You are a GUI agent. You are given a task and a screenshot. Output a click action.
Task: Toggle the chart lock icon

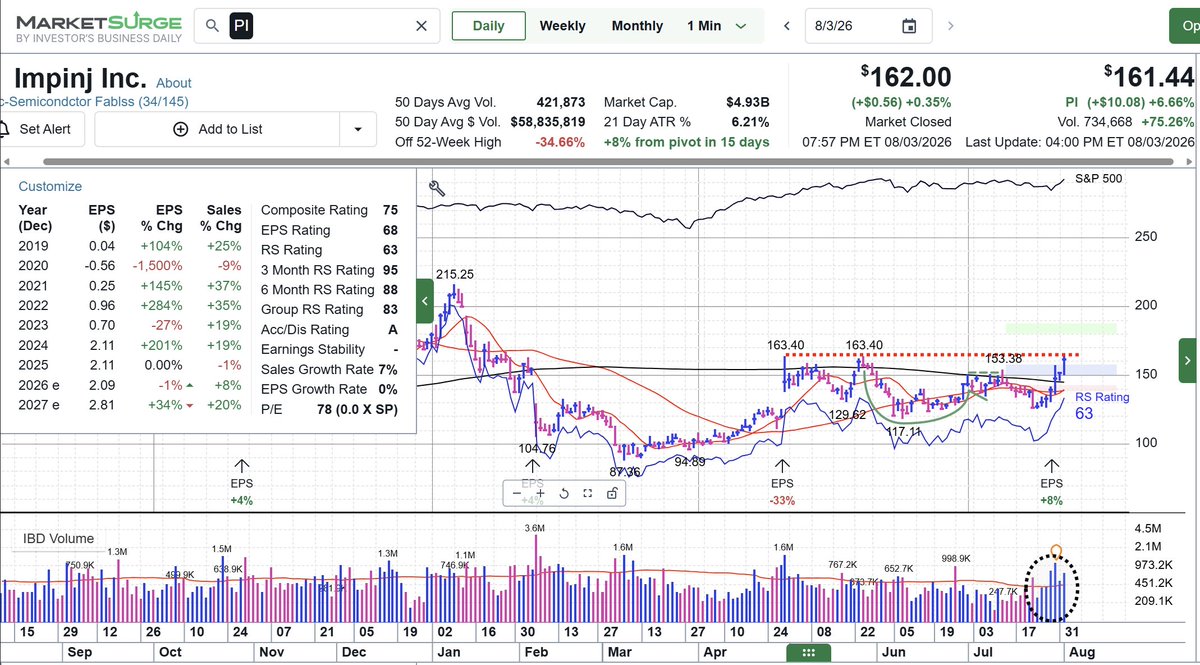[x=611, y=493]
